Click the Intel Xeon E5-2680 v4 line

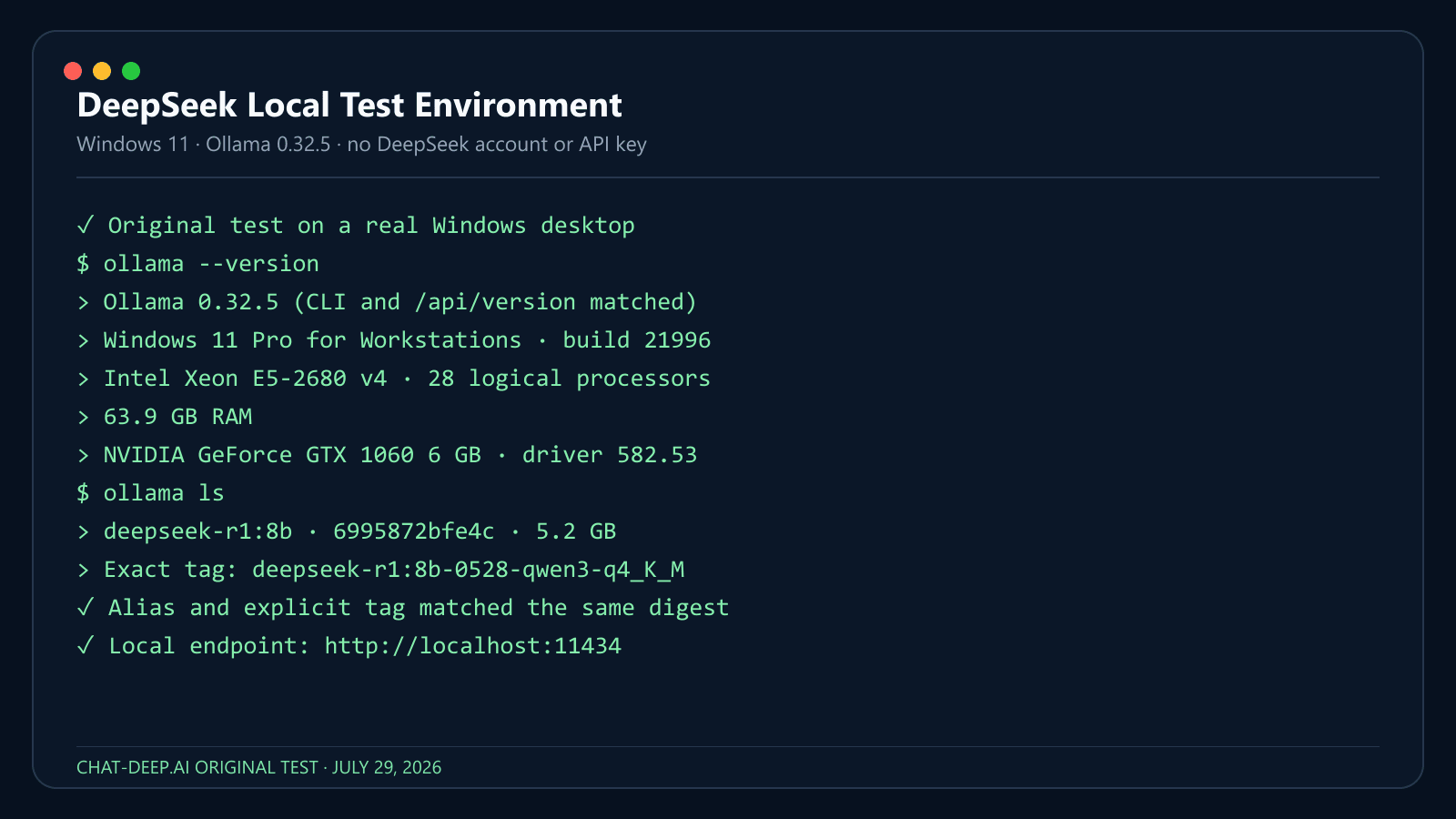(x=394, y=379)
